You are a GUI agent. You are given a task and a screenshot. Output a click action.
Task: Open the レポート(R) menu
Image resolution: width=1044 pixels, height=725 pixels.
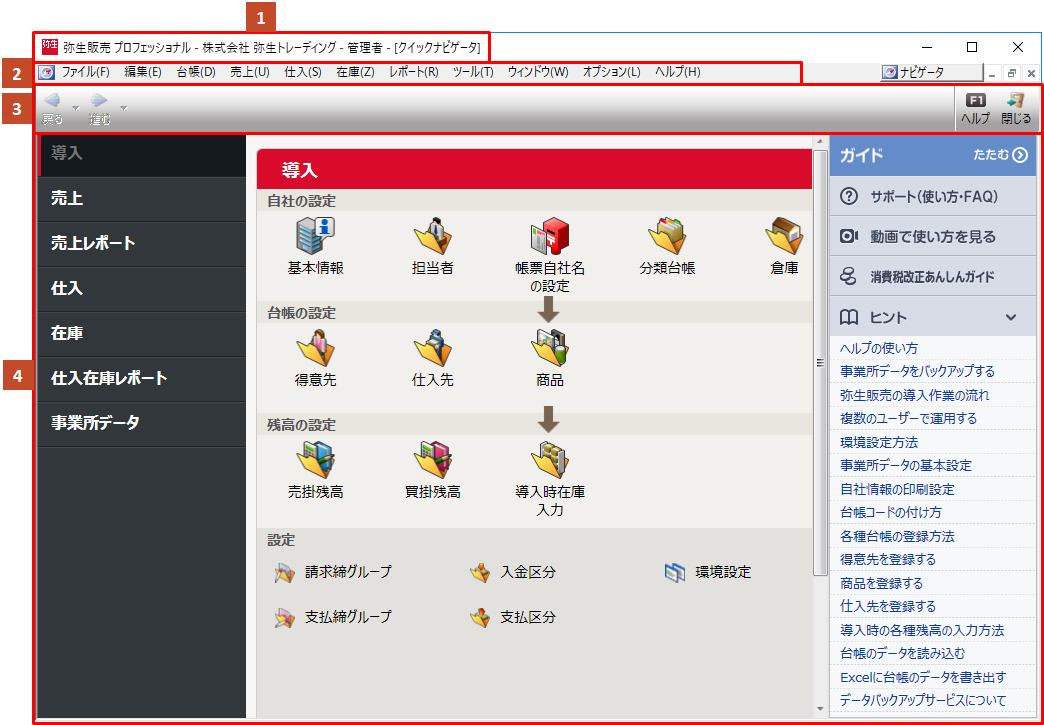pyautogui.click(x=413, y=72)
